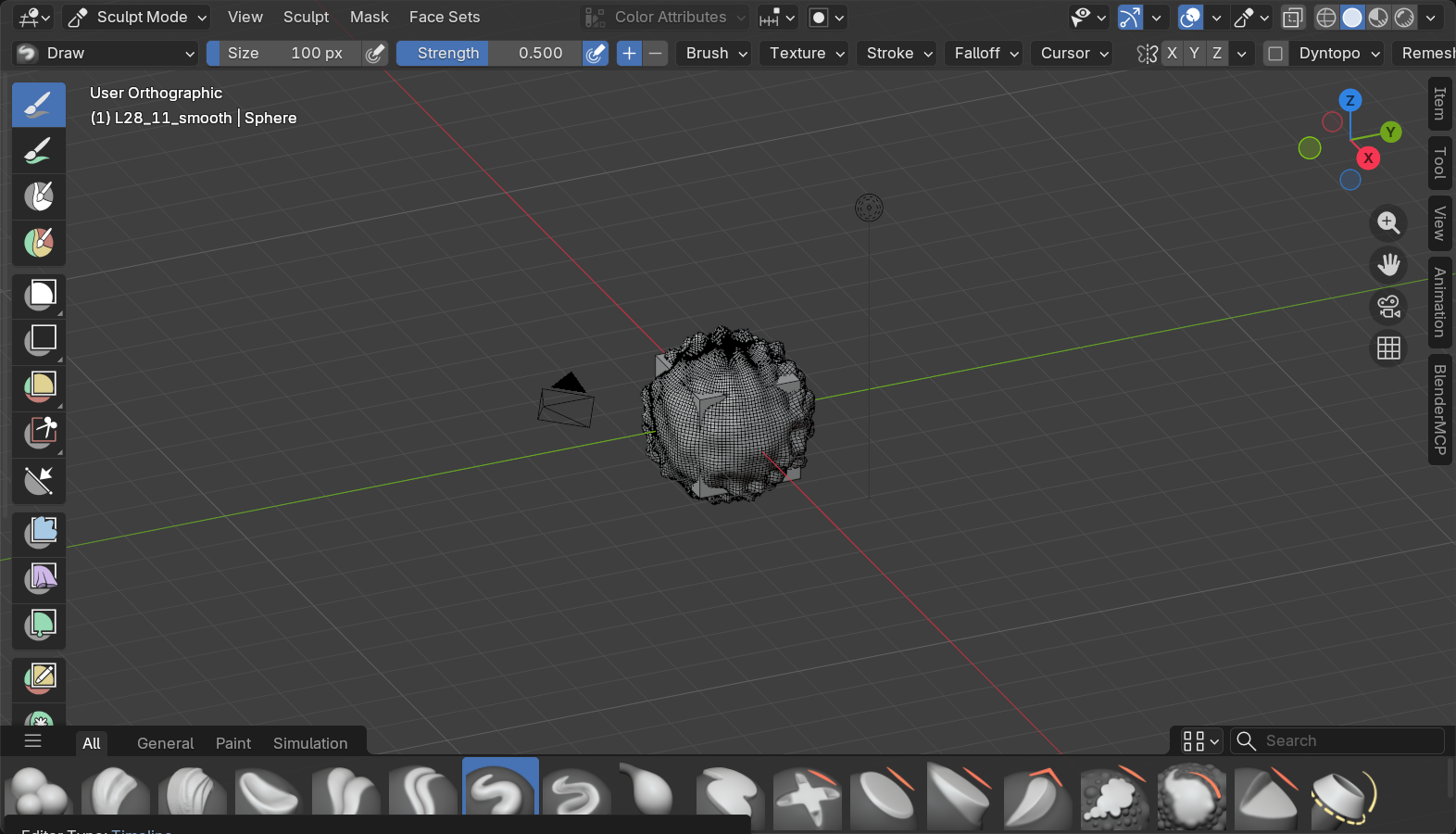Select the Paint tool below Brush

[x=39, y=150]
